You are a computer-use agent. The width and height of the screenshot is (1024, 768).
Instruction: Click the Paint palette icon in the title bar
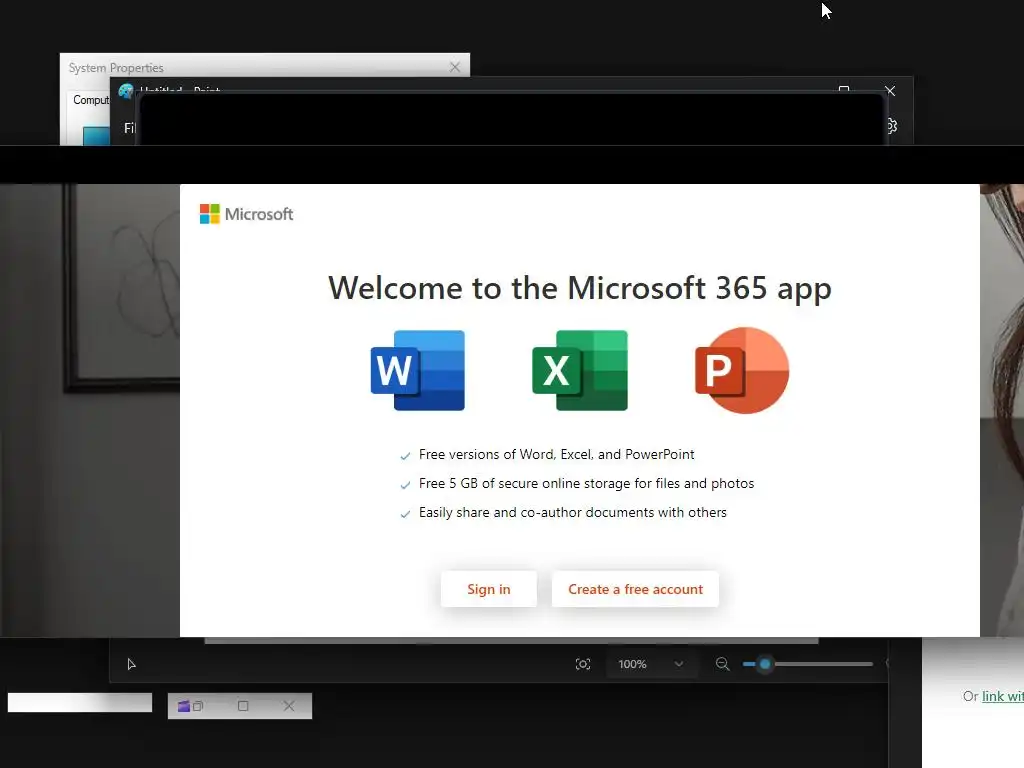(125, 90)
